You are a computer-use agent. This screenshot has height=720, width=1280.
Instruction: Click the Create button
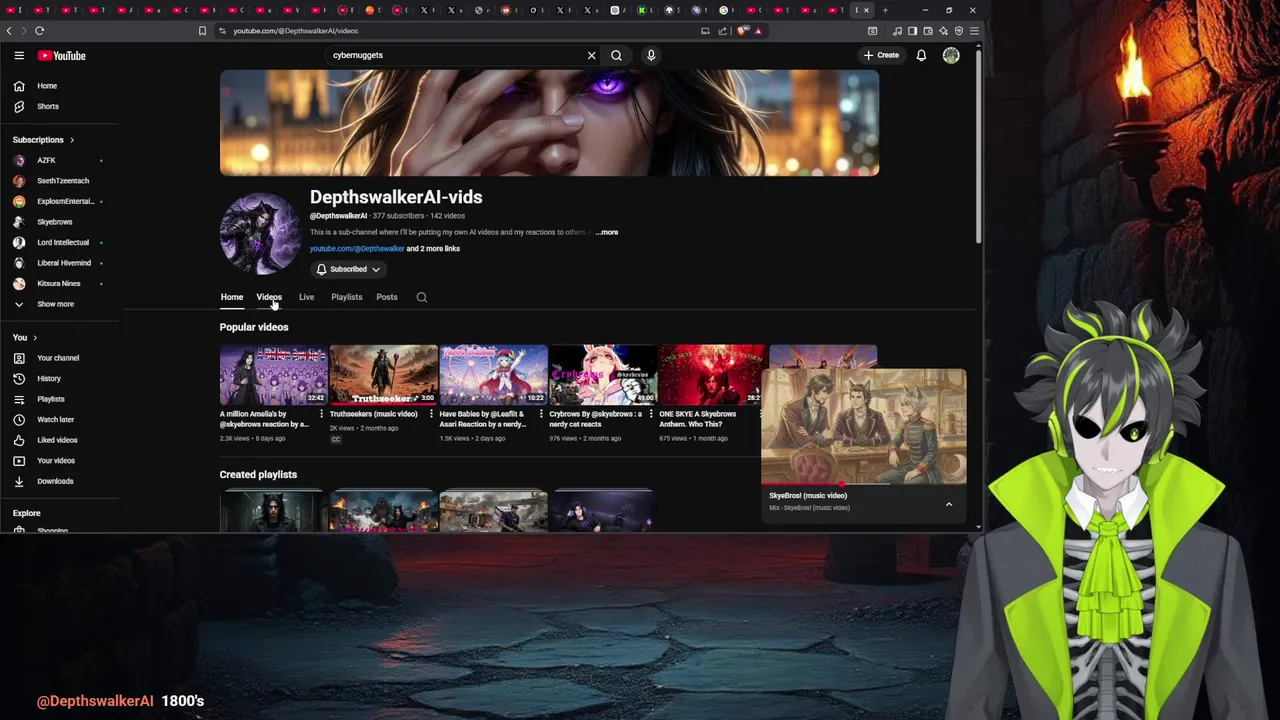tap(882, 55)
